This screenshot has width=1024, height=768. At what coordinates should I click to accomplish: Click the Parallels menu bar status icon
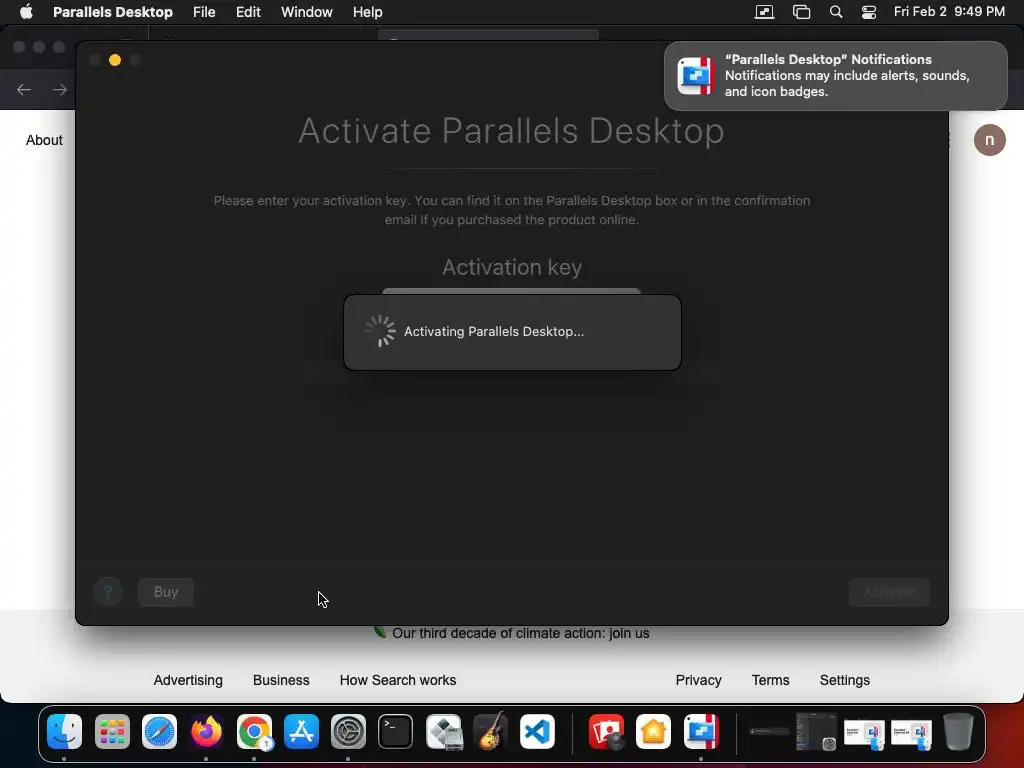pos(764,12)
